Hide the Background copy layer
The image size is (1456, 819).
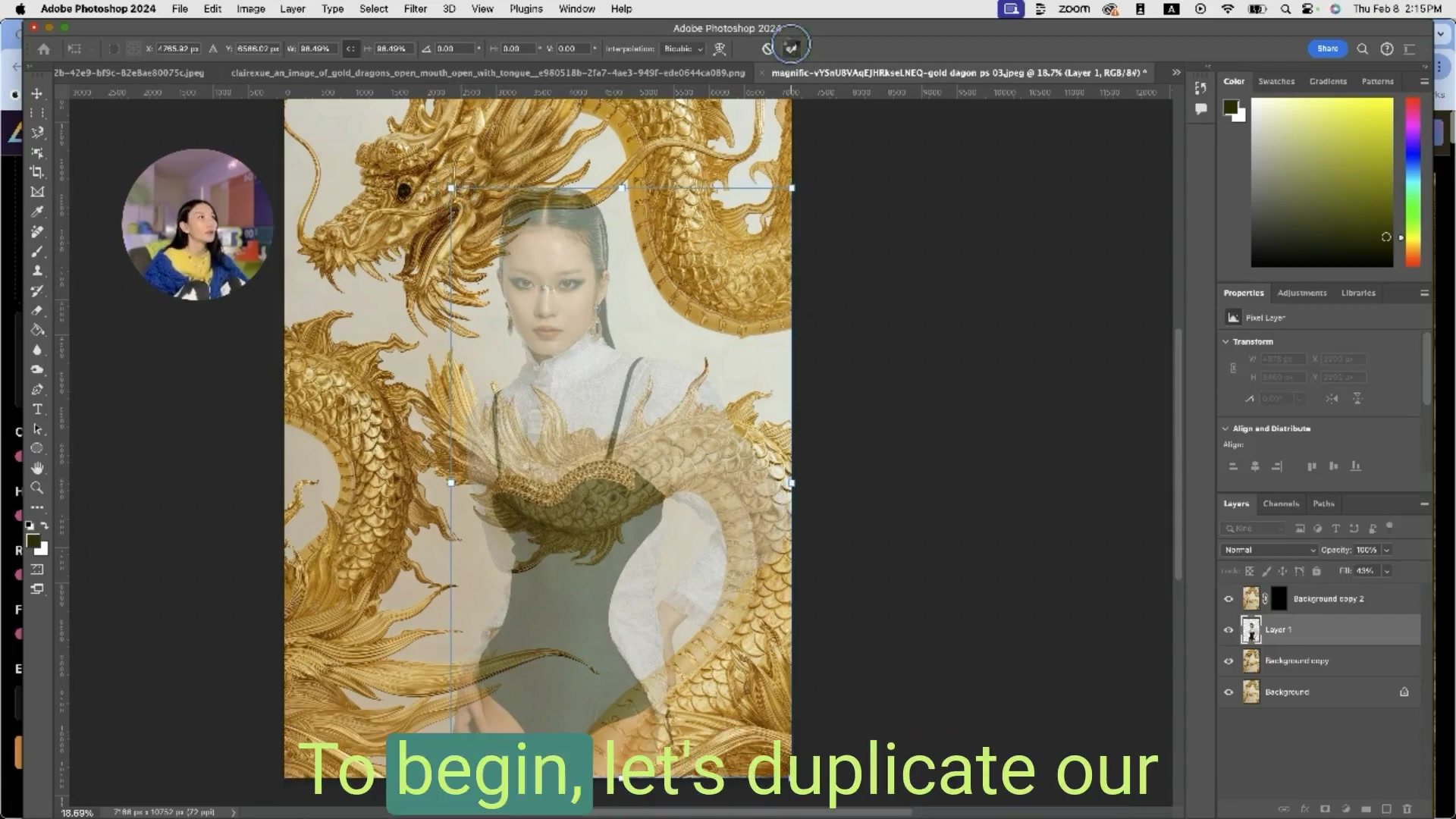[1228, 661]
